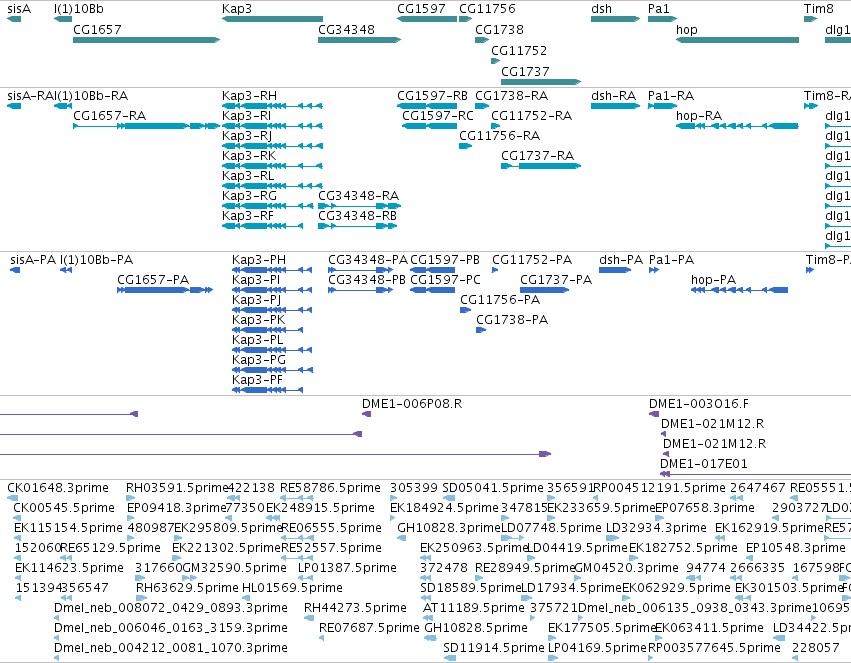
Task: Select the CG1597-RC transcript
Action: click(x=429, y=126)
